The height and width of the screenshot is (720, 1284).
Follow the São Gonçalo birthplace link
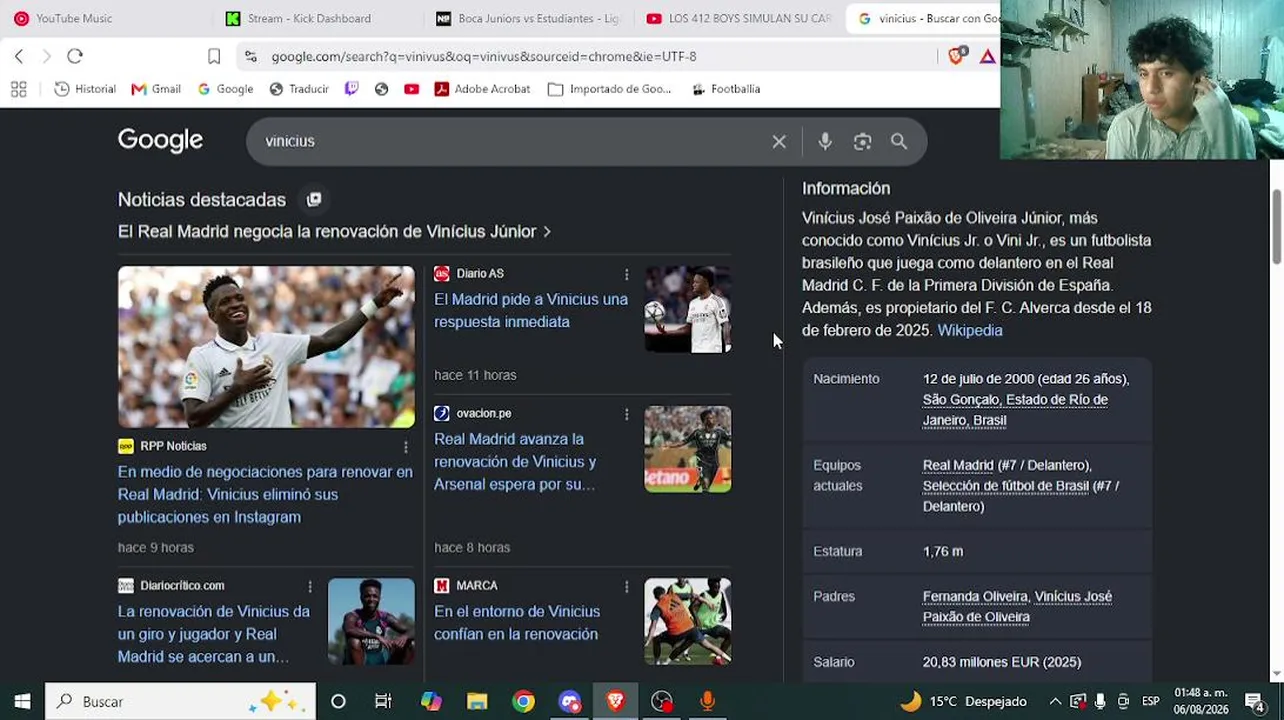click(1015, 410)
